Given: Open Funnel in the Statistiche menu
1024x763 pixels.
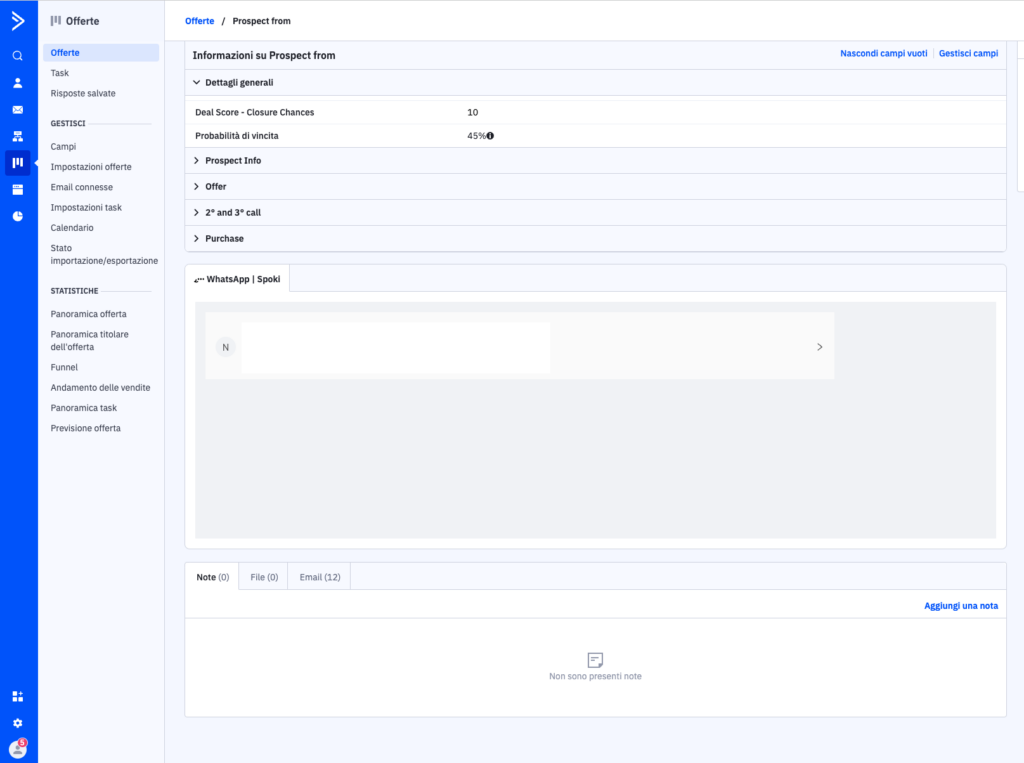Looking at the screenshot, I should pyautogui.click(x=64, y=367).
